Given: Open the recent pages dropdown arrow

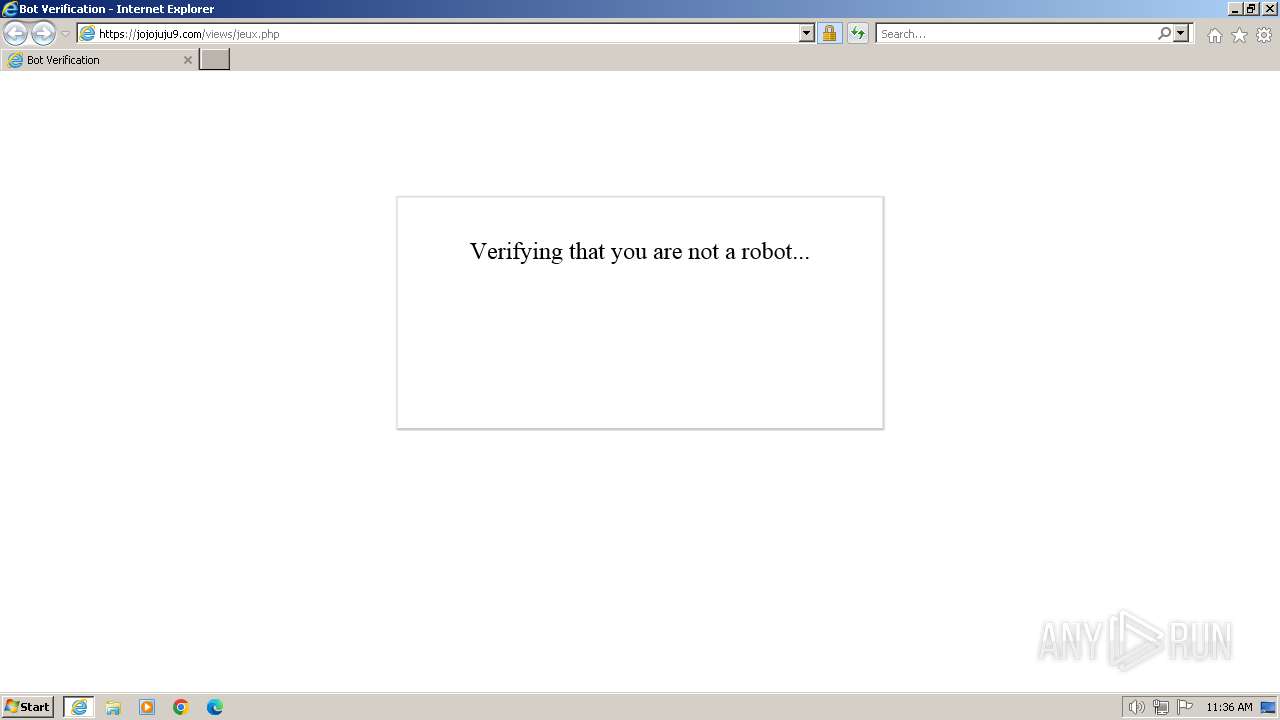Looking at the screenshot, I should 66,33.
